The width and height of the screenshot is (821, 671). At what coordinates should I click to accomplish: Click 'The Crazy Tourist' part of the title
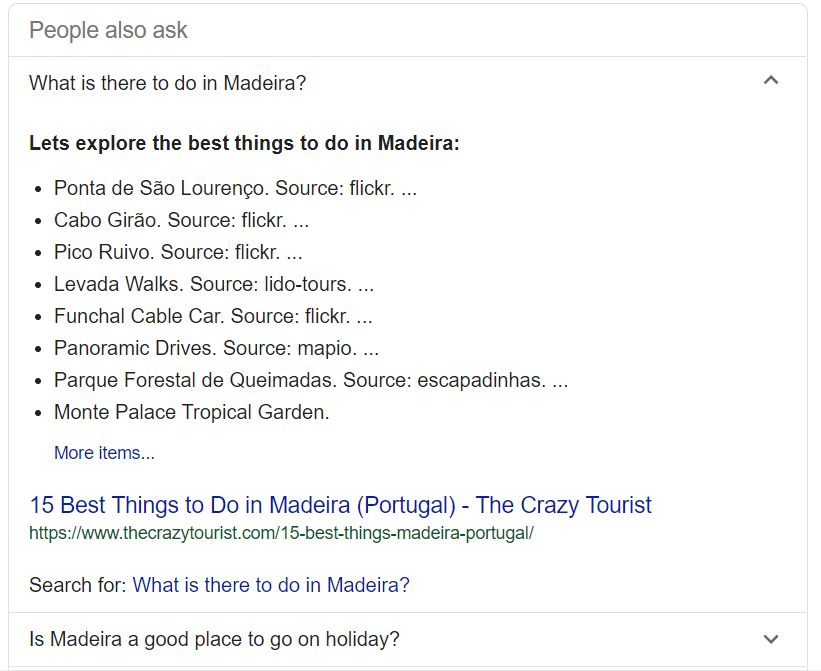click(x=563, y=505)
